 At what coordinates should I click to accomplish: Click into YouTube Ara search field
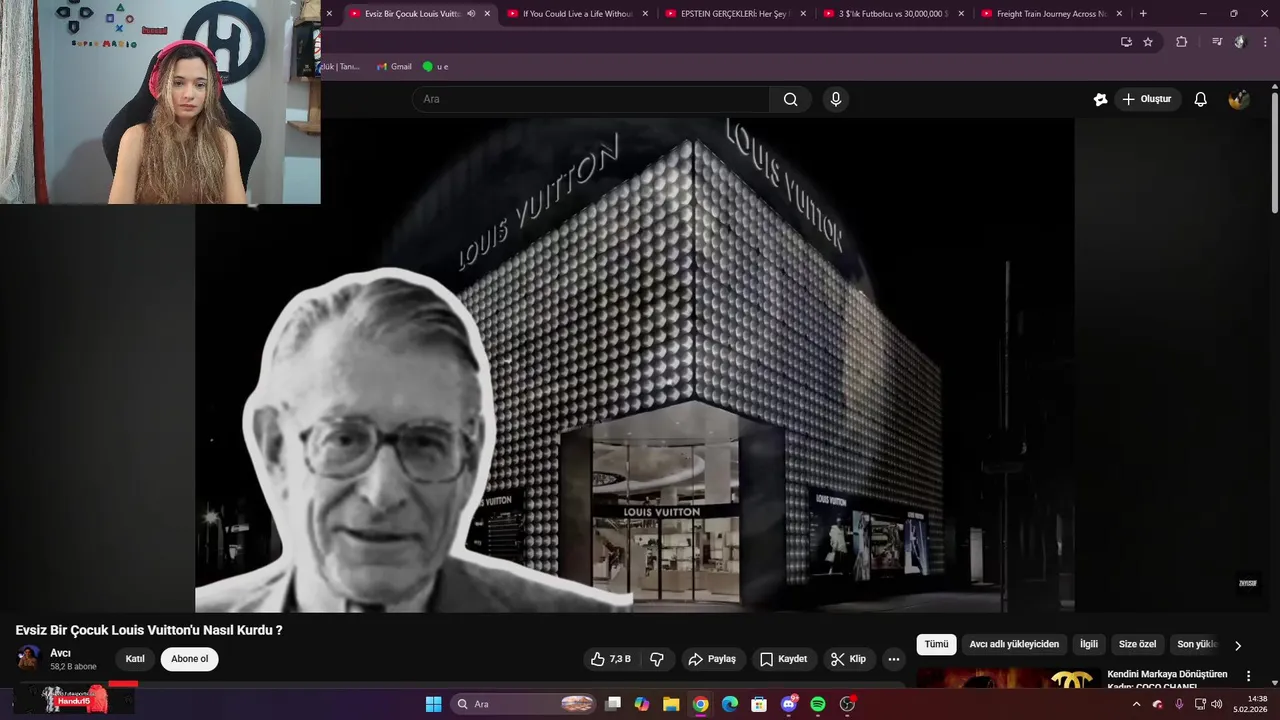(590, 99)
